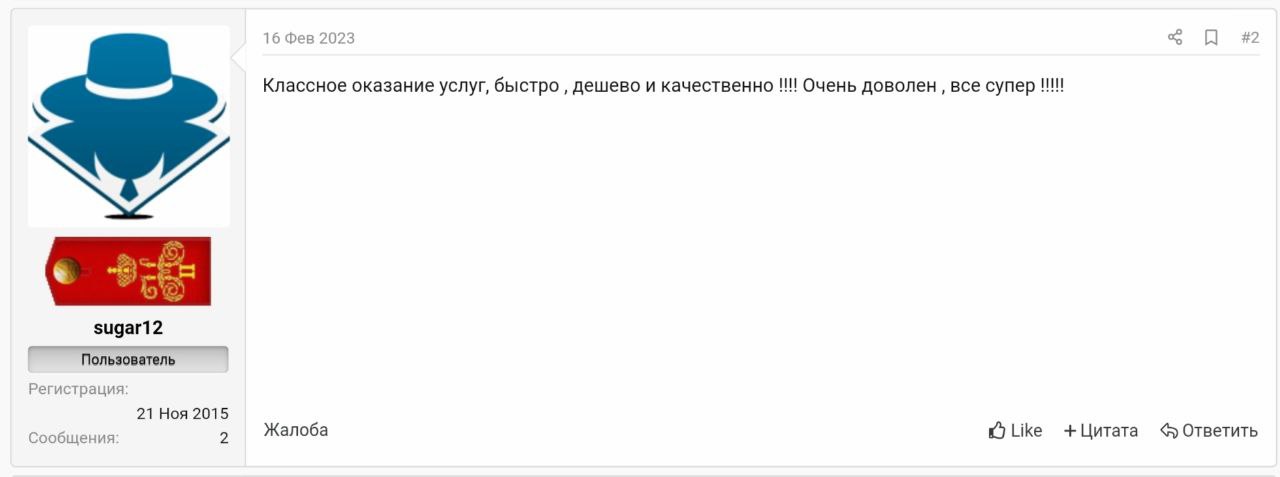
Task: Report the post via Жалоба
Action: click(296, 430)
